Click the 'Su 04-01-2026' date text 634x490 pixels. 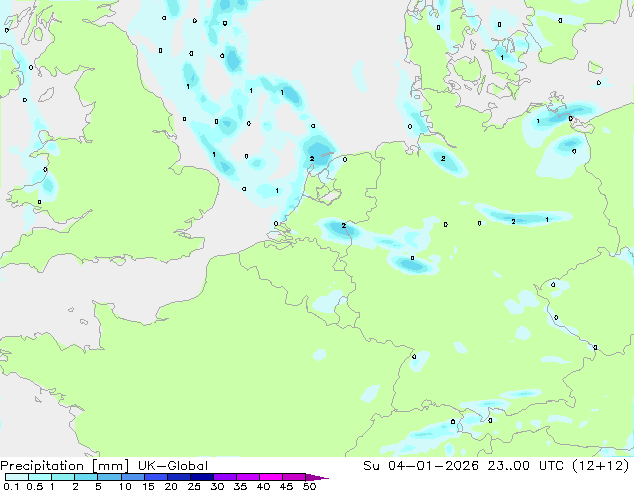coord(421,466)
